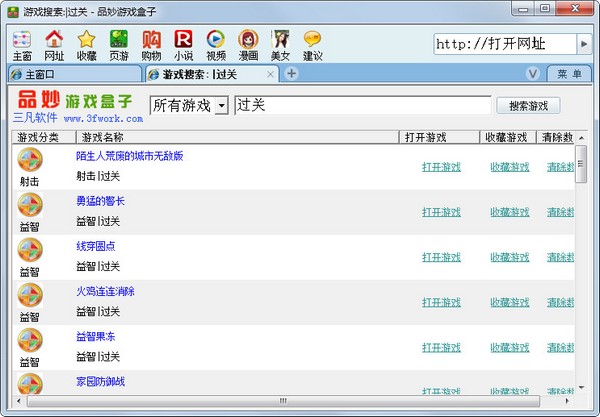Click 收藏游戏 link for 线穿圆点

click(509, 257)
